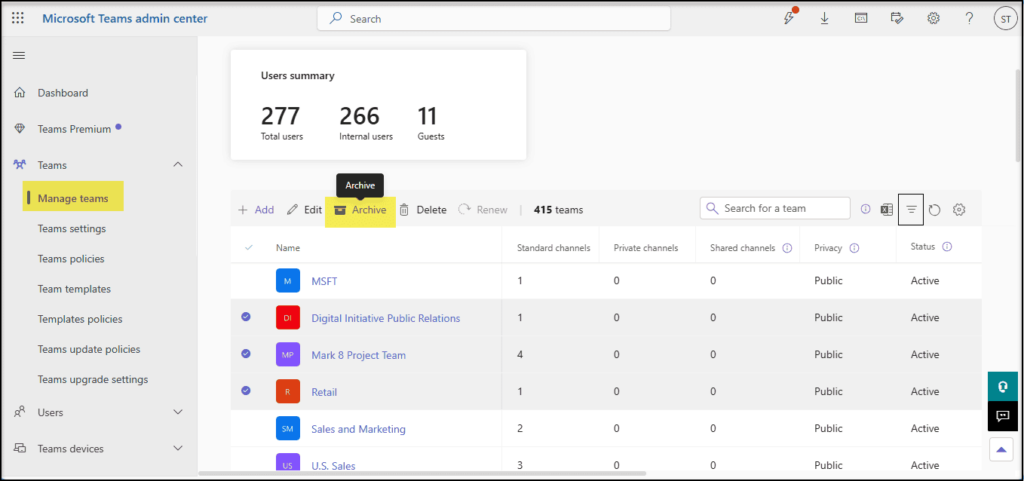
Task: Click the vertical page scrollbar
Action: tap(1019, 114)
